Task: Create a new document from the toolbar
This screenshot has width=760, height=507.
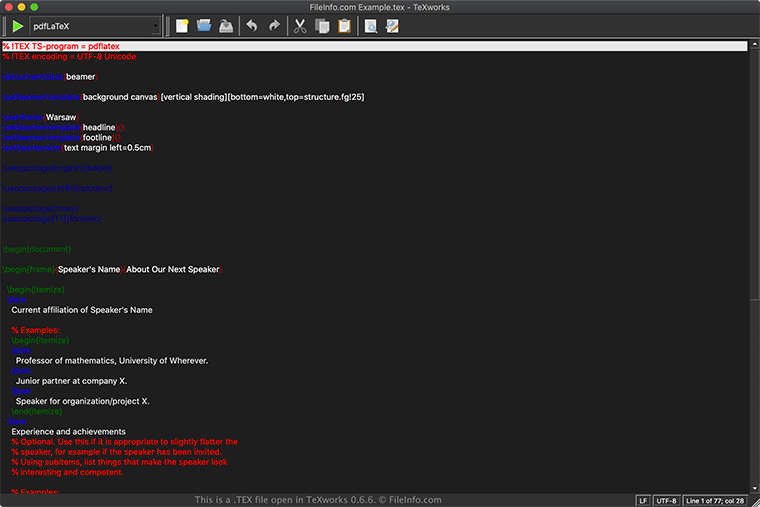Action: click(x=182, y=26)
